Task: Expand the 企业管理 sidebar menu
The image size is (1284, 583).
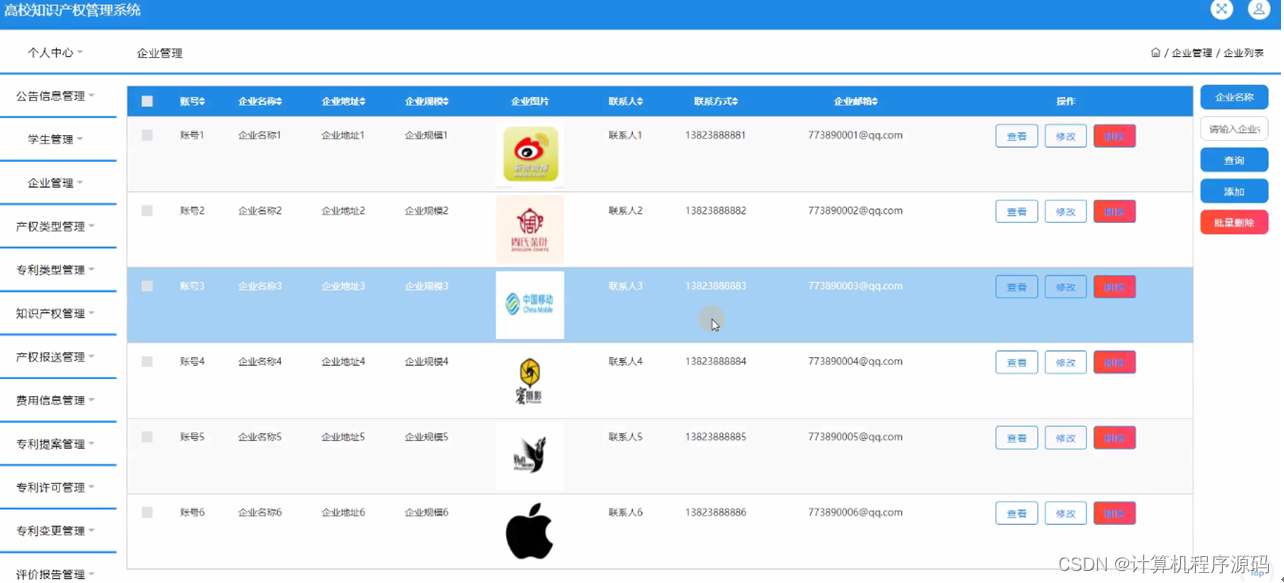Action: 52,183
